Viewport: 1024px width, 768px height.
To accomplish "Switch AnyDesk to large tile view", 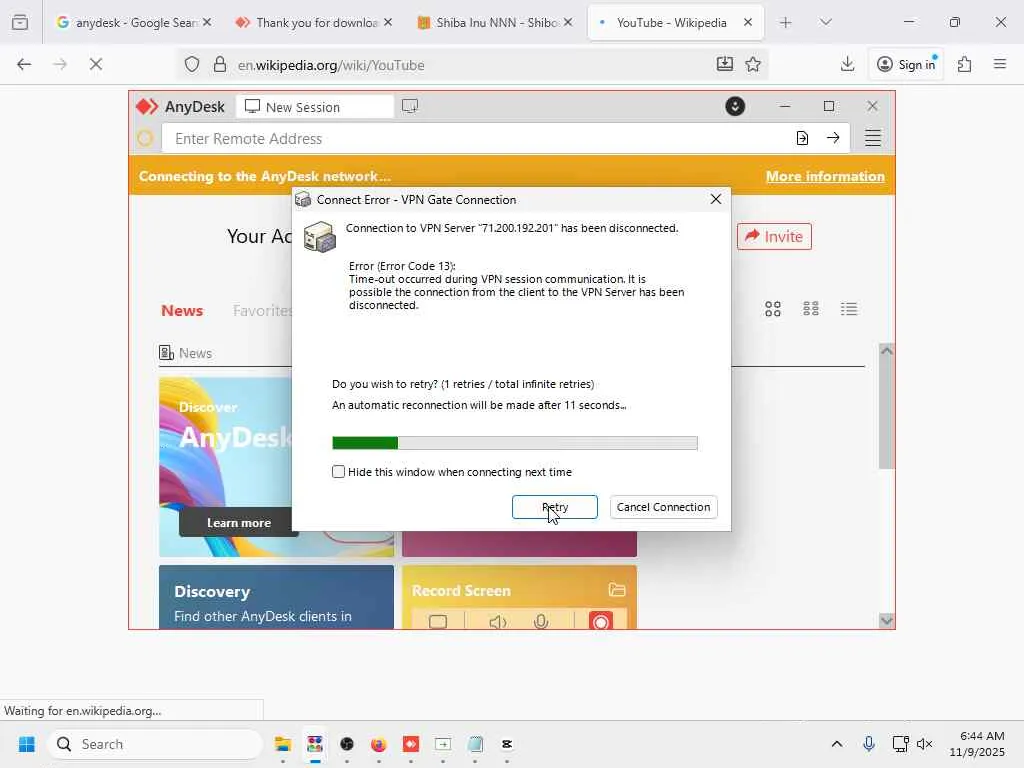I will pyautogui.click(x=773, y=309).
